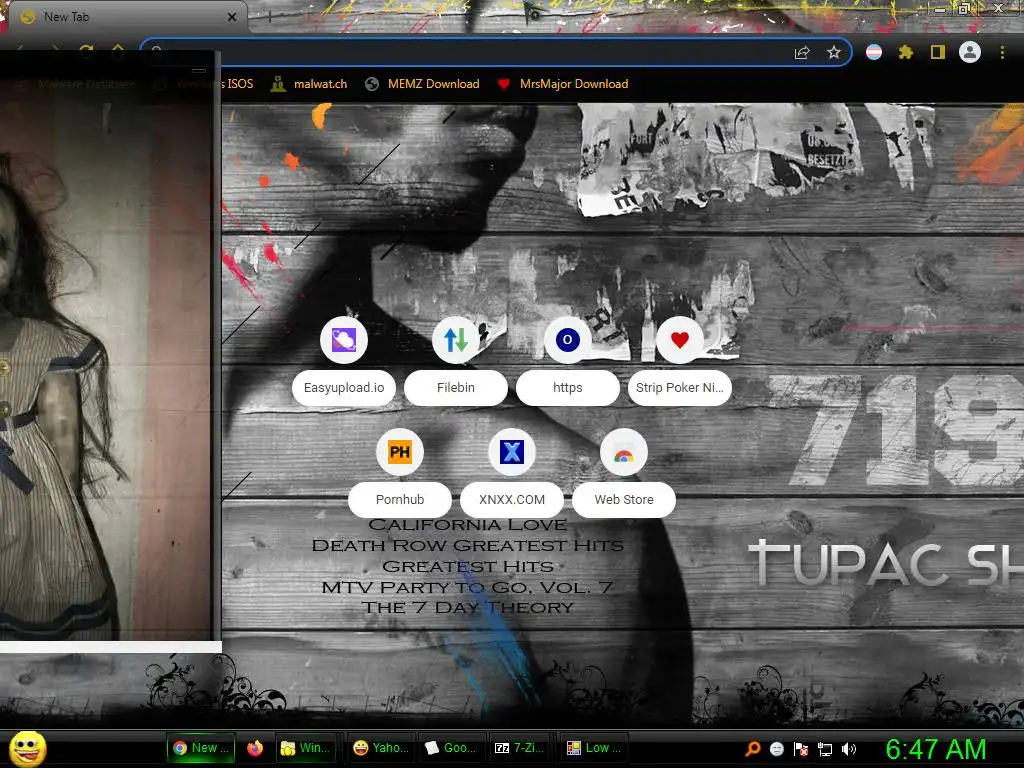The height and width of the screenshot is (768, 1024).
Task: Switch to Chrome New Tab taskbar button
Action: click(200, 748)
